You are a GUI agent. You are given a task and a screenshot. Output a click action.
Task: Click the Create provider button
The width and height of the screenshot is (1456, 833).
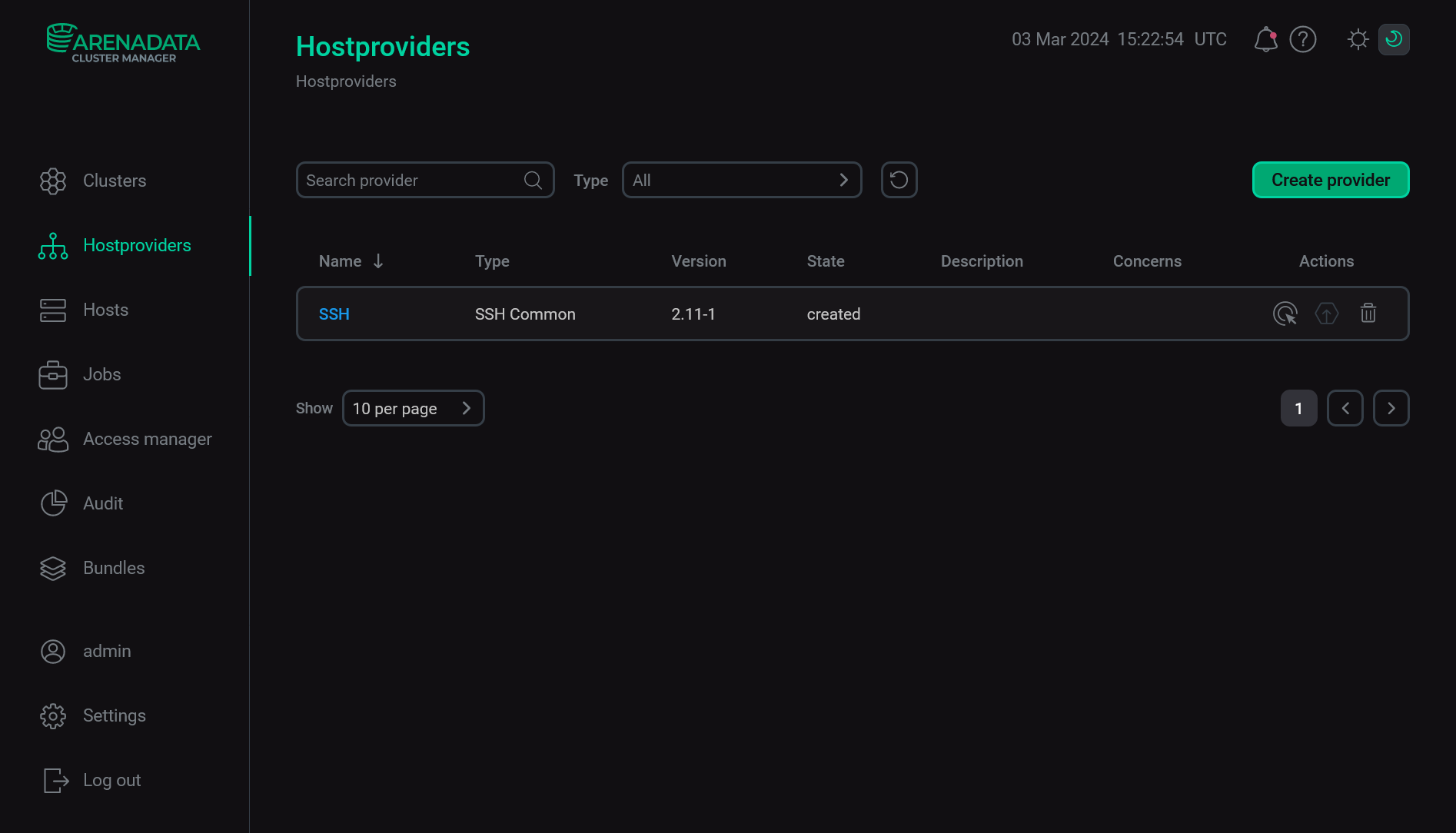(x=1330, y=180)
